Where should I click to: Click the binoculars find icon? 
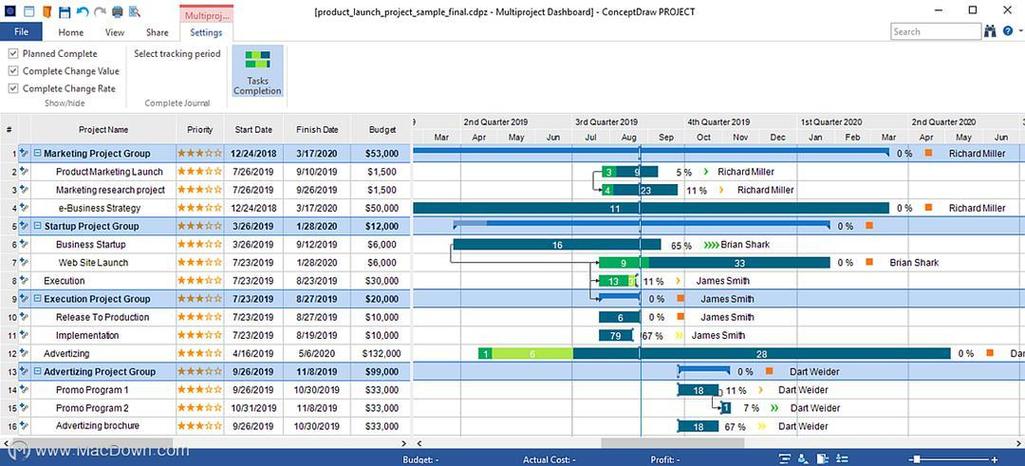[991, 32]
